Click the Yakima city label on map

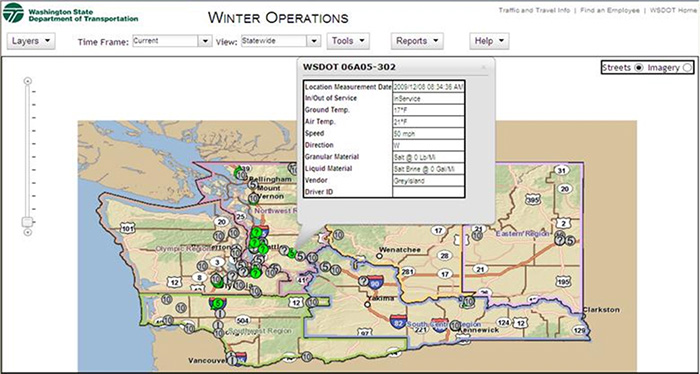click(381, 299)
